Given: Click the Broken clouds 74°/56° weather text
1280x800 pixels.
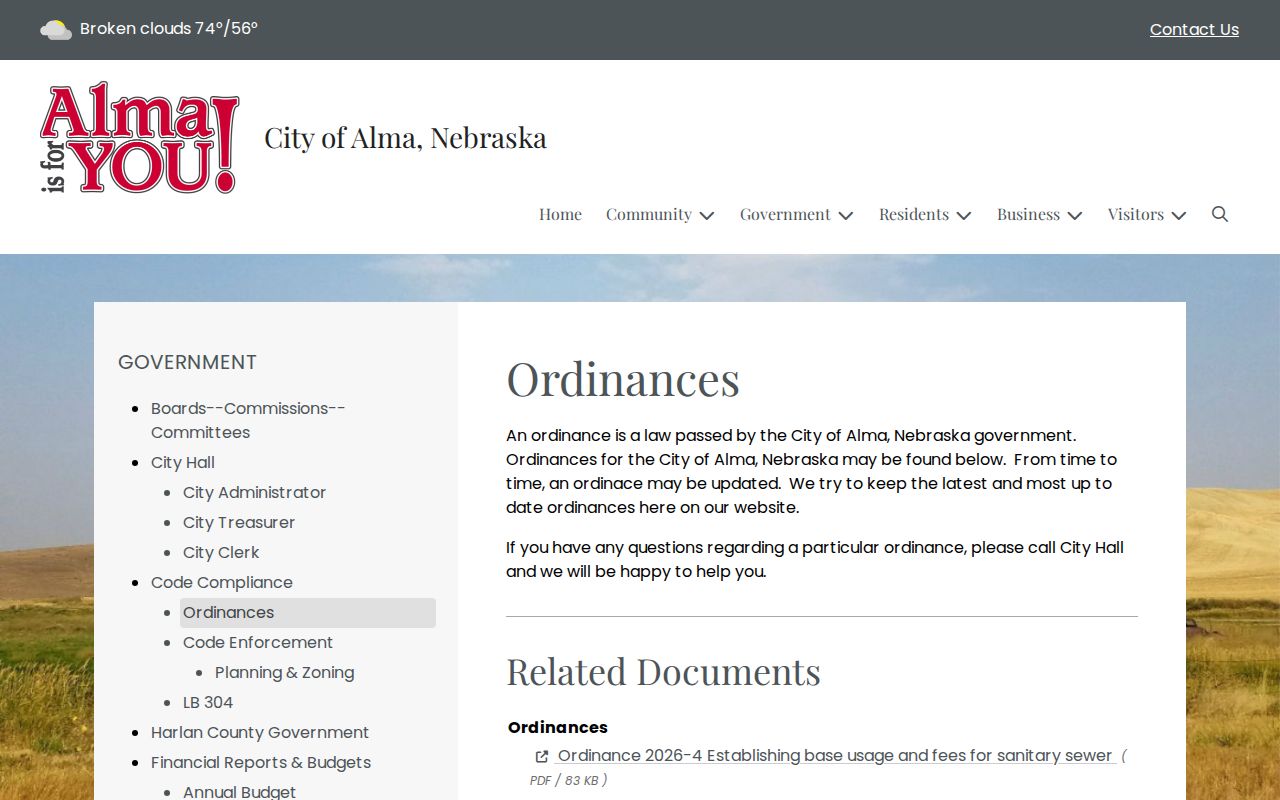Looking at the screenshot, I should click(x=169, y=28).
